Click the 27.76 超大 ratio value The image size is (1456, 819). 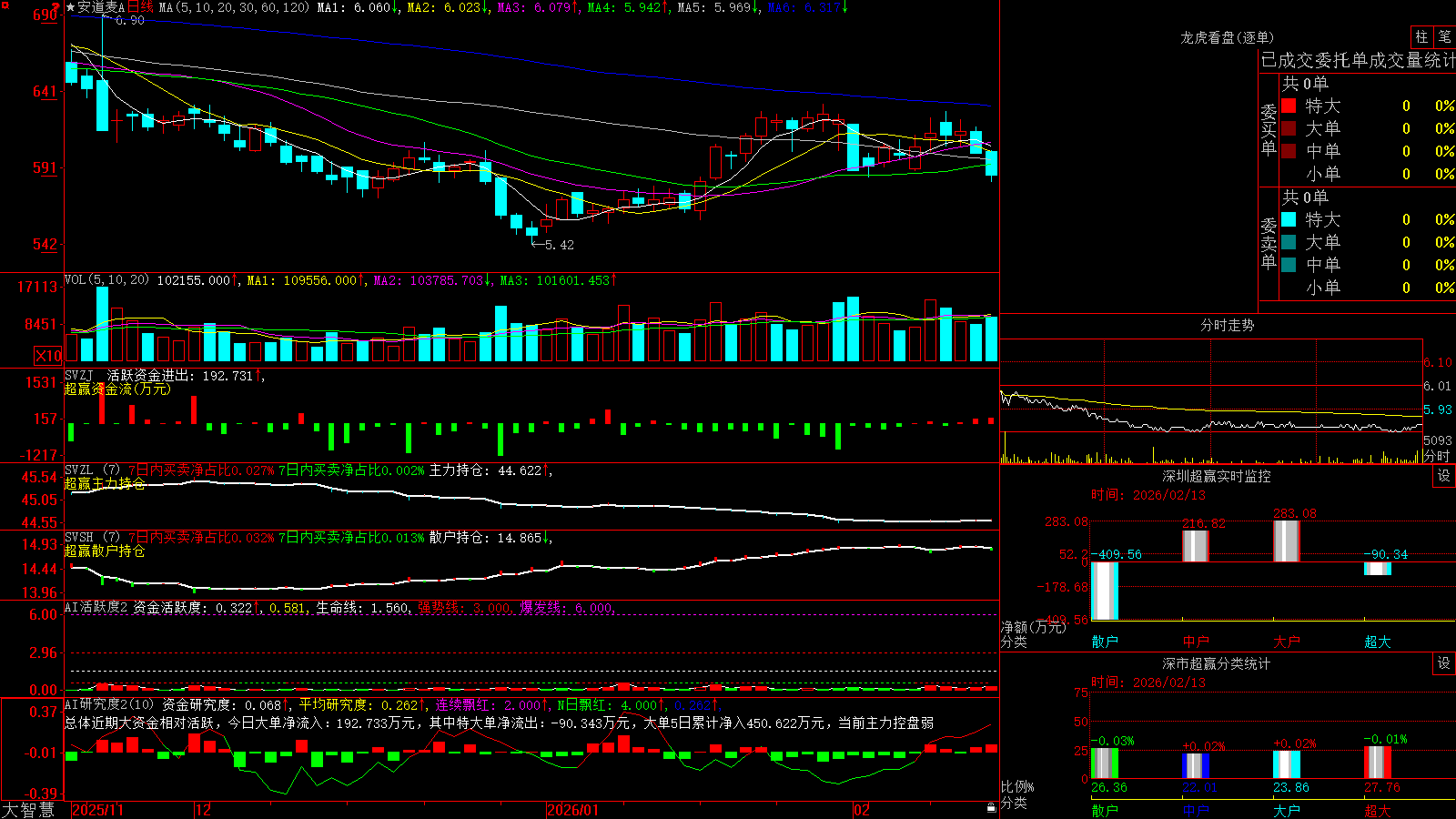1381,787
